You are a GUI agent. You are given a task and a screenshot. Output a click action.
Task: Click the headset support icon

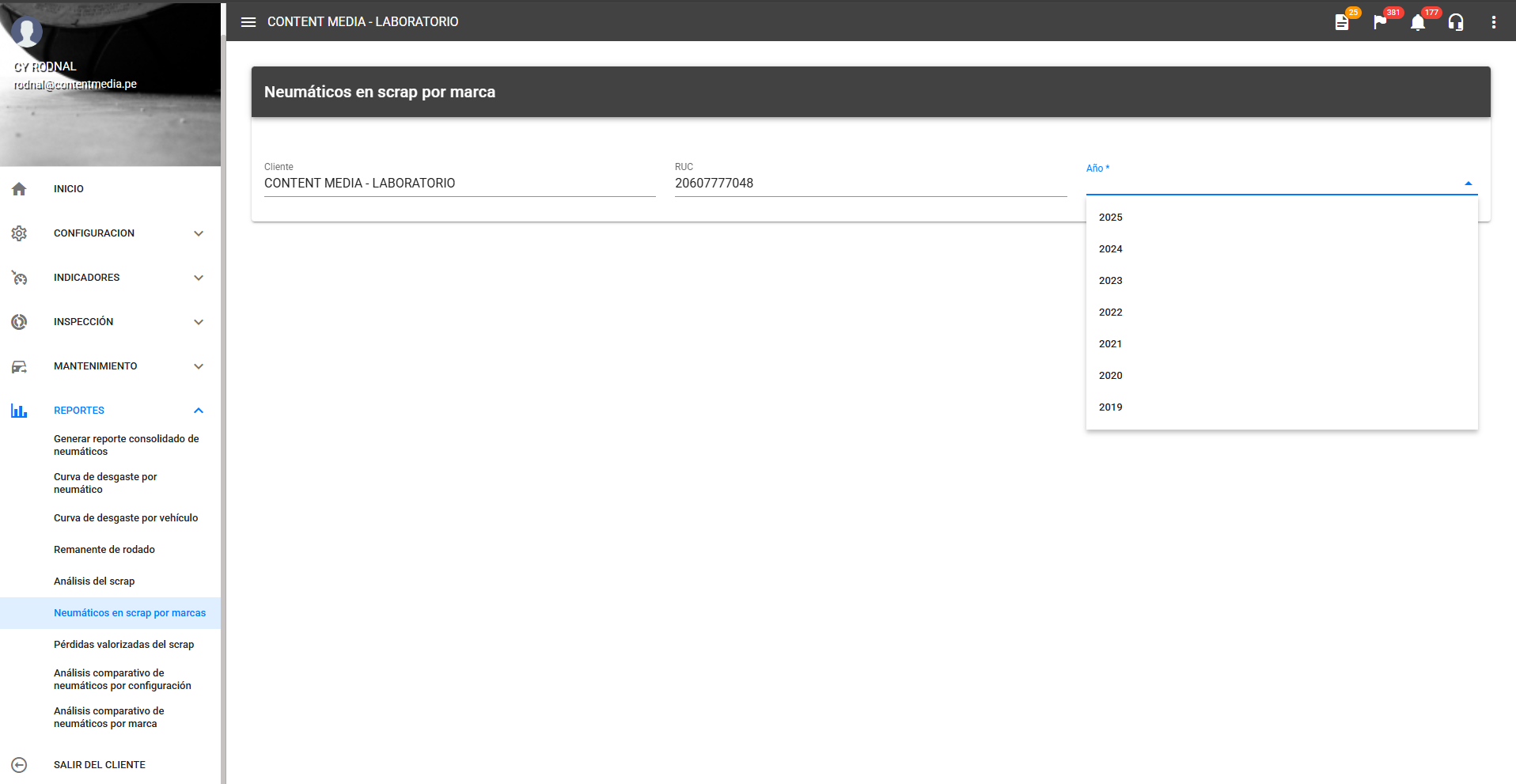click(x=1456, y=22)
